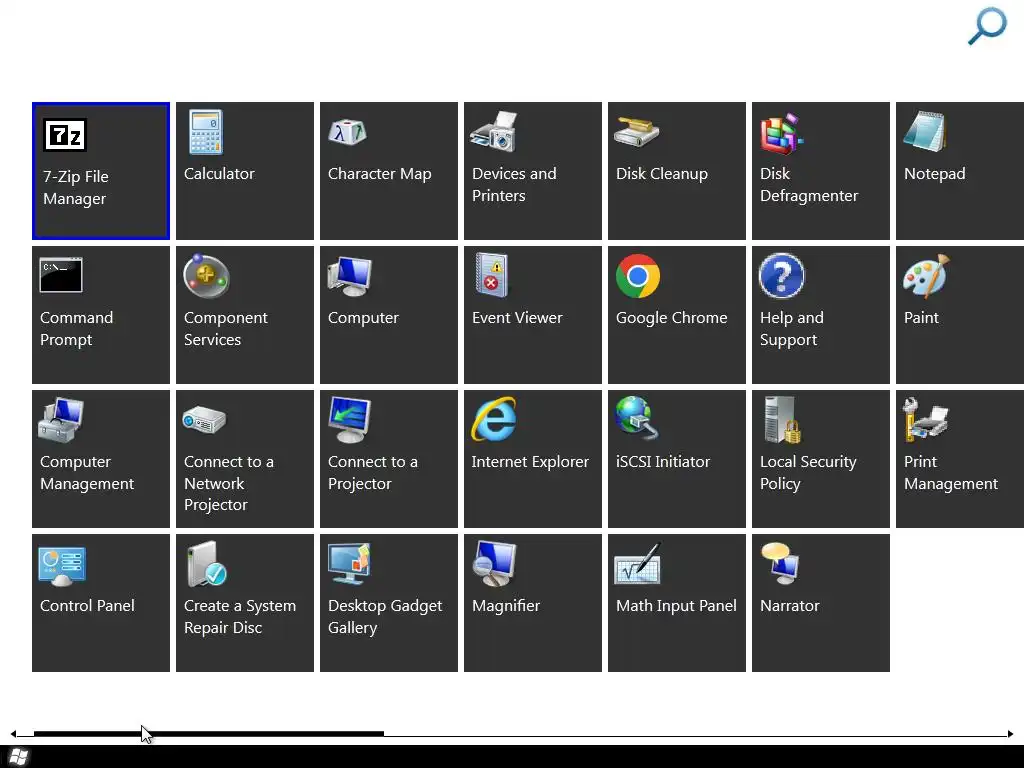This screenshot has width=1024, height=768.
Task: Click the "Math Input Panel" label
Action: 676,606
